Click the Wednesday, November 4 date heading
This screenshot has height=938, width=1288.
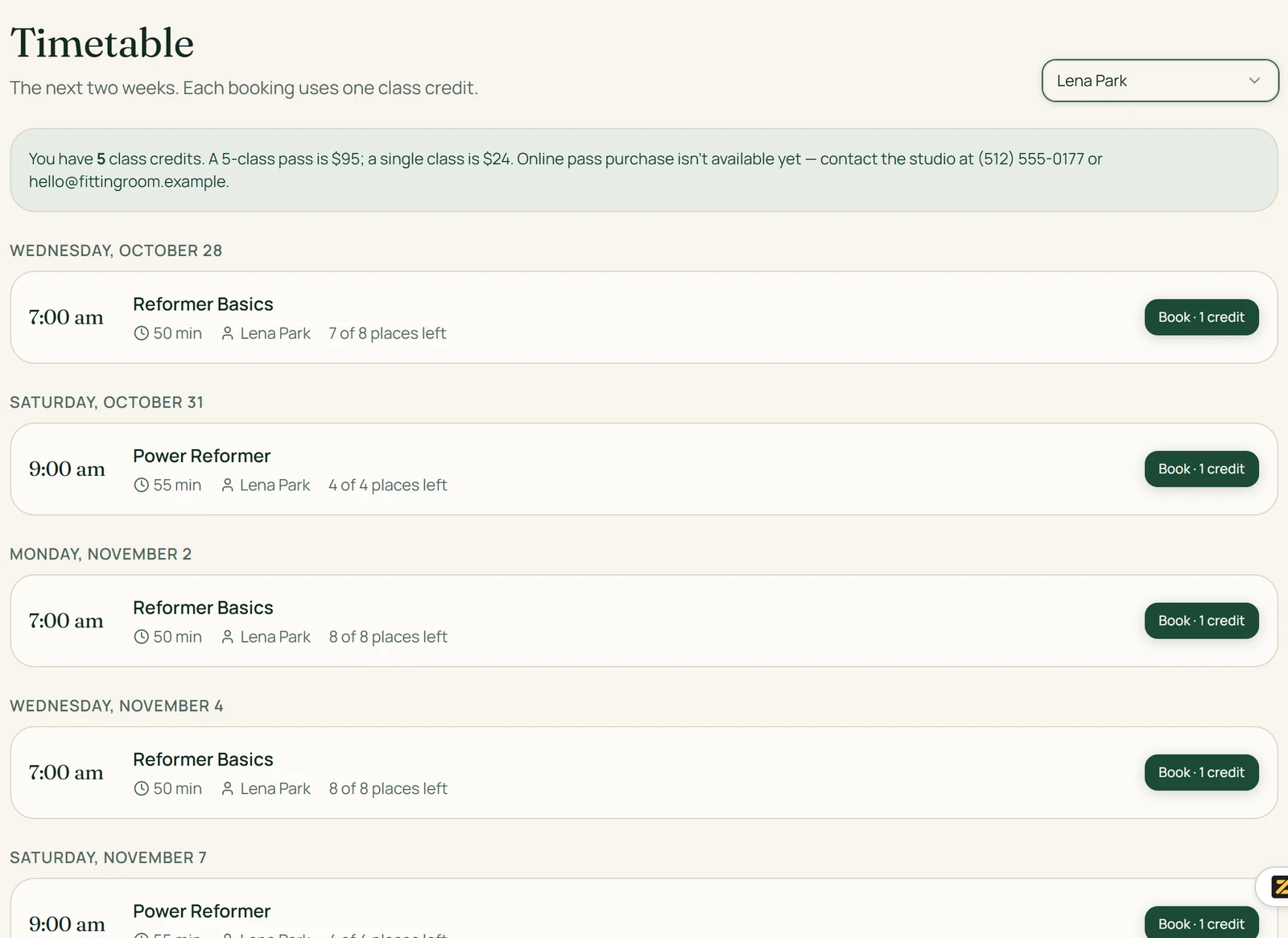coord(117,705)
